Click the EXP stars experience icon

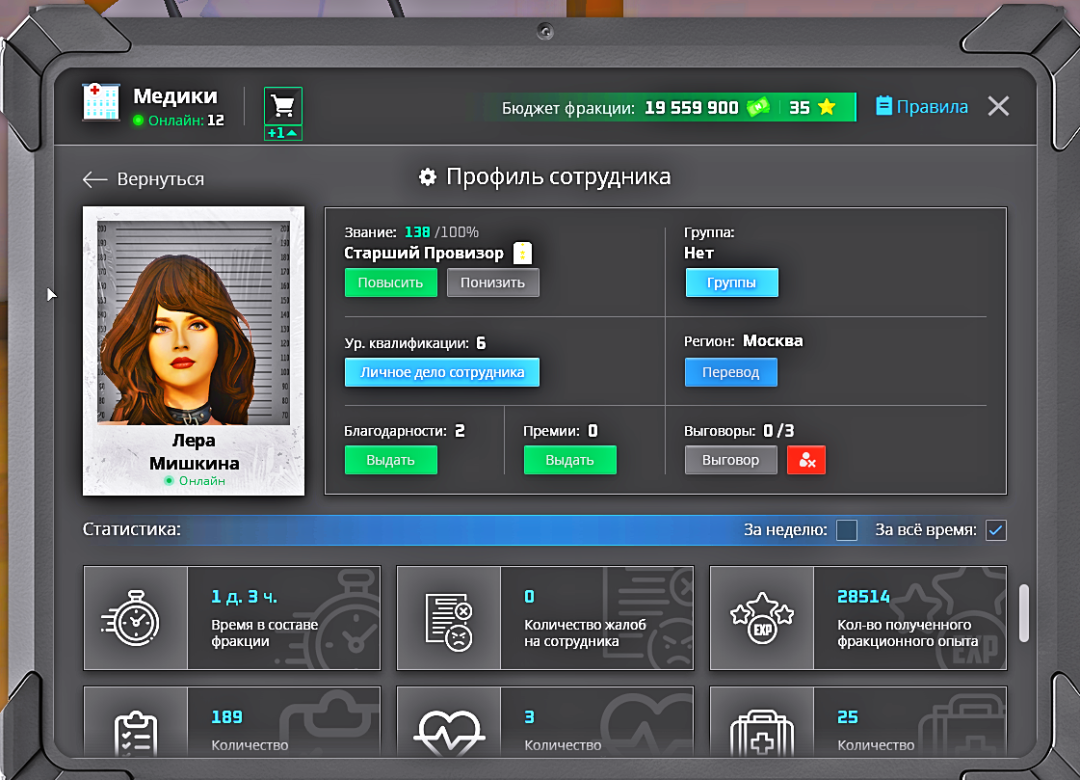point(761,618)
